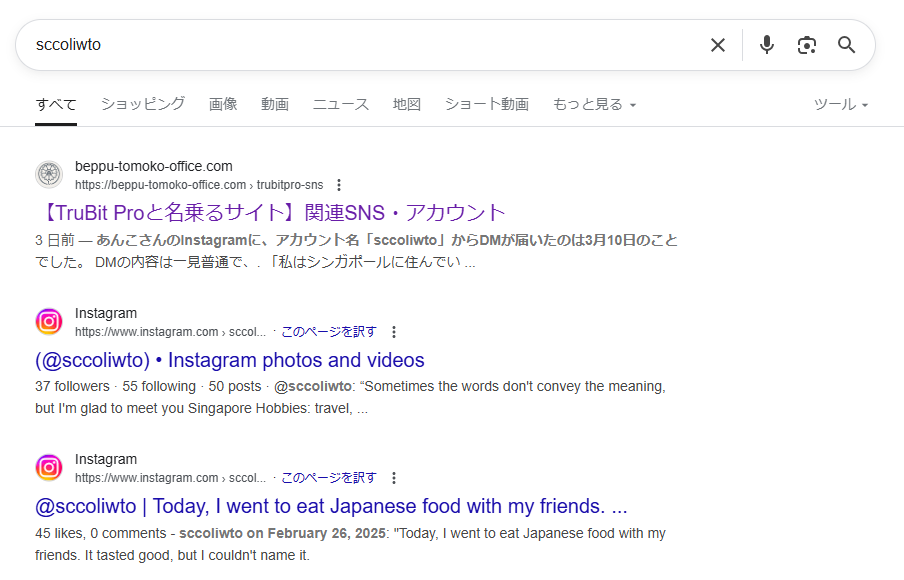Start voice search with microphone icon

(767, 45)
